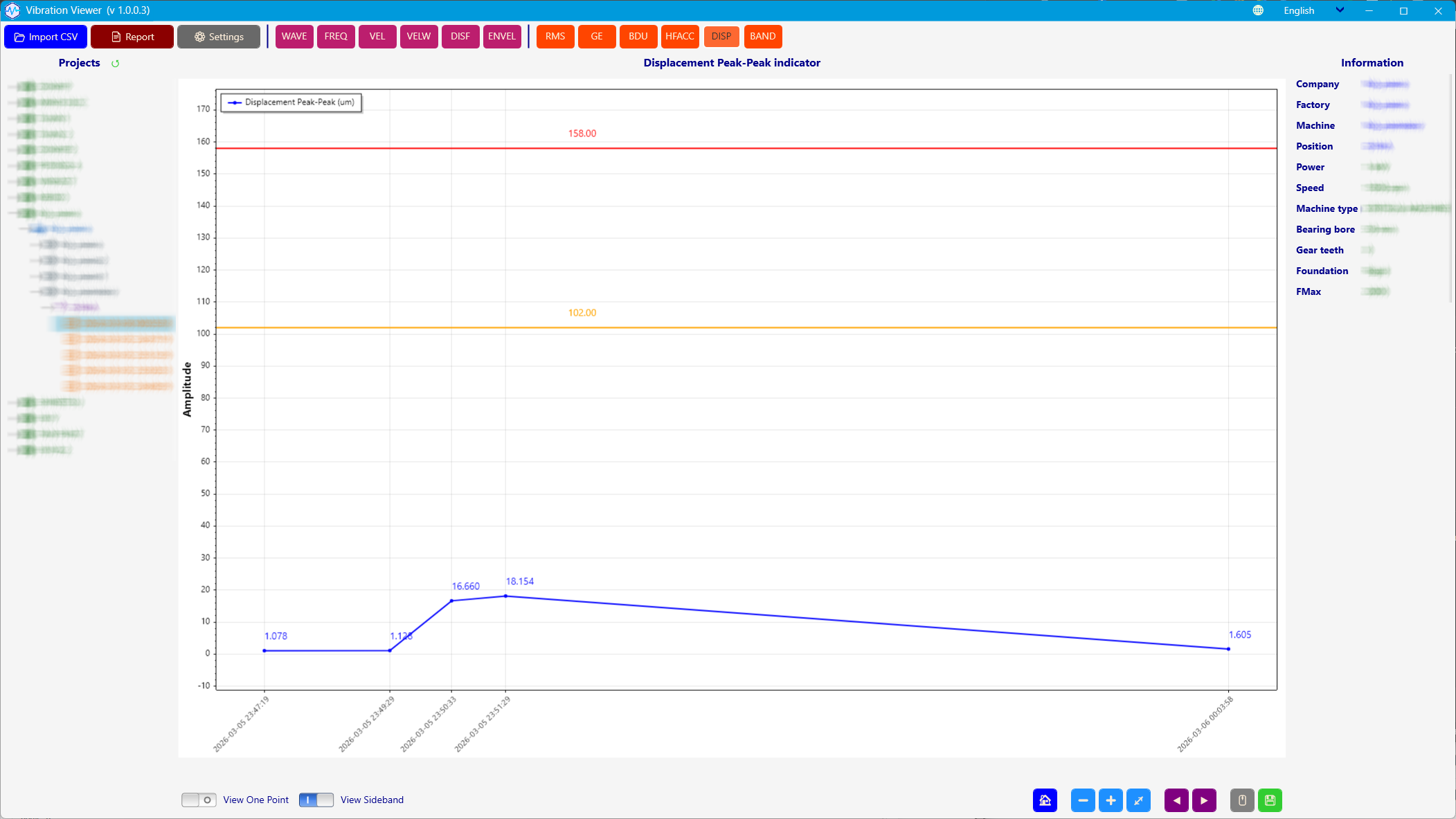Screen dimensions: 1456x819
Task: Open the English language dropdown
Action: [1313, 10]
